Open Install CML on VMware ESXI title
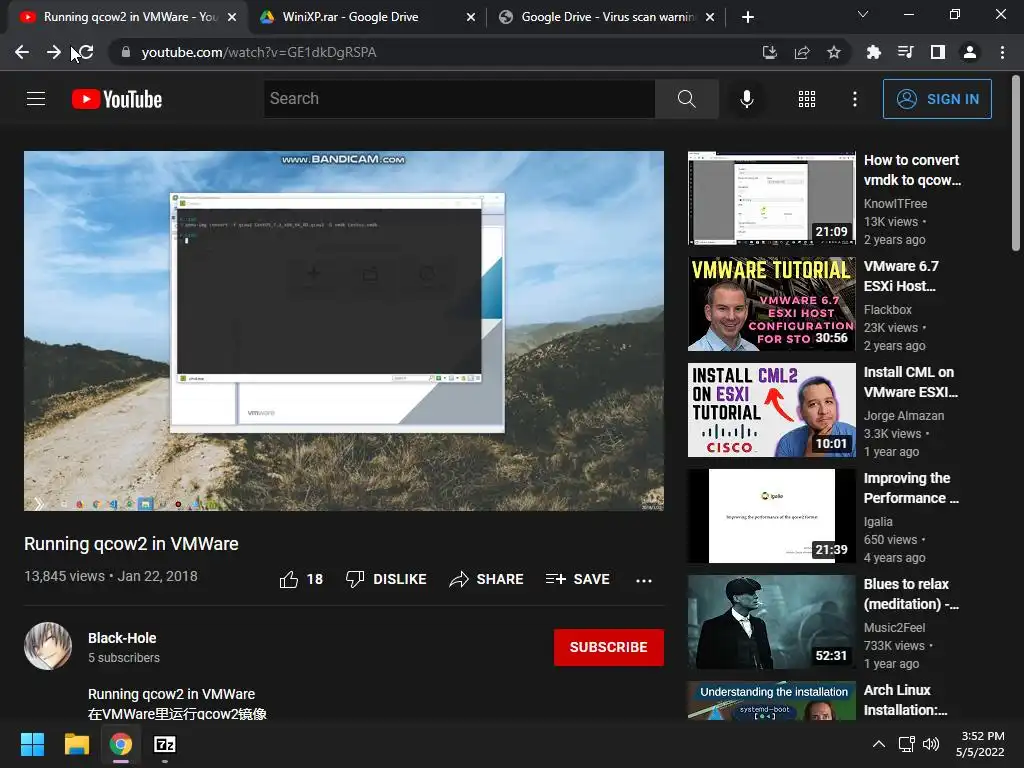The image size is (1024, 768). (x=911, y=382)
